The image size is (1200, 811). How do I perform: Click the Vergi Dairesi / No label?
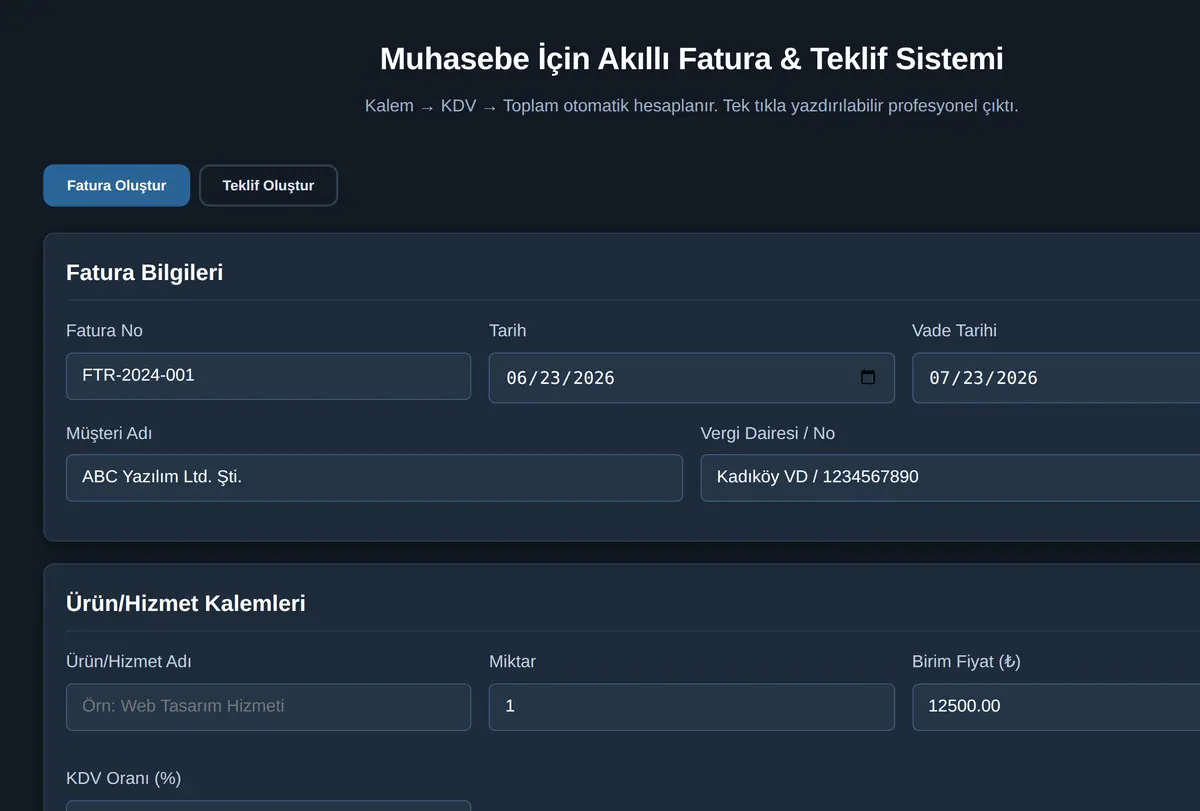pos(767,433)
